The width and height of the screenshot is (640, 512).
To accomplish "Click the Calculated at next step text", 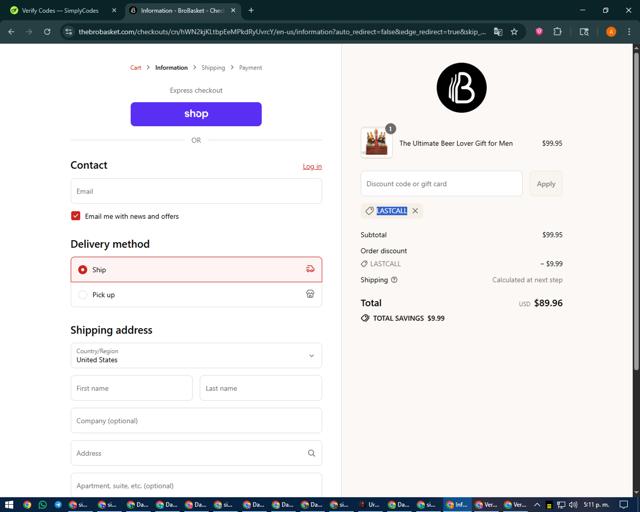I will pyautogui.click(x=527, y=280).
